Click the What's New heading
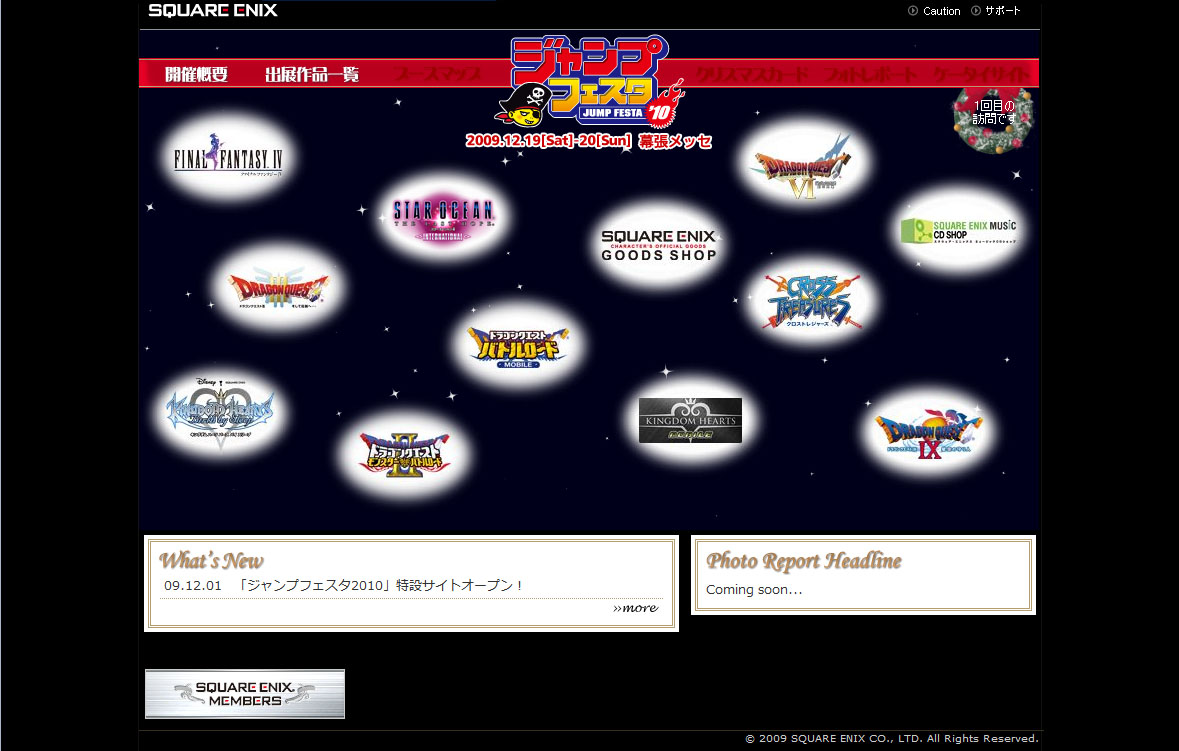This screenshot has height=751, width=1179. (x=211, y=560)
